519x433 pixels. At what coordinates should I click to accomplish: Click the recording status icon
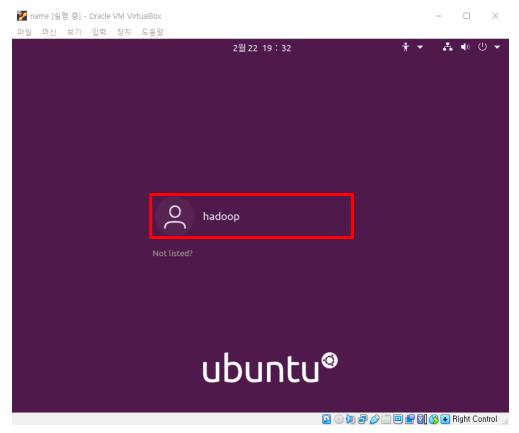click(x=410, y=419)
